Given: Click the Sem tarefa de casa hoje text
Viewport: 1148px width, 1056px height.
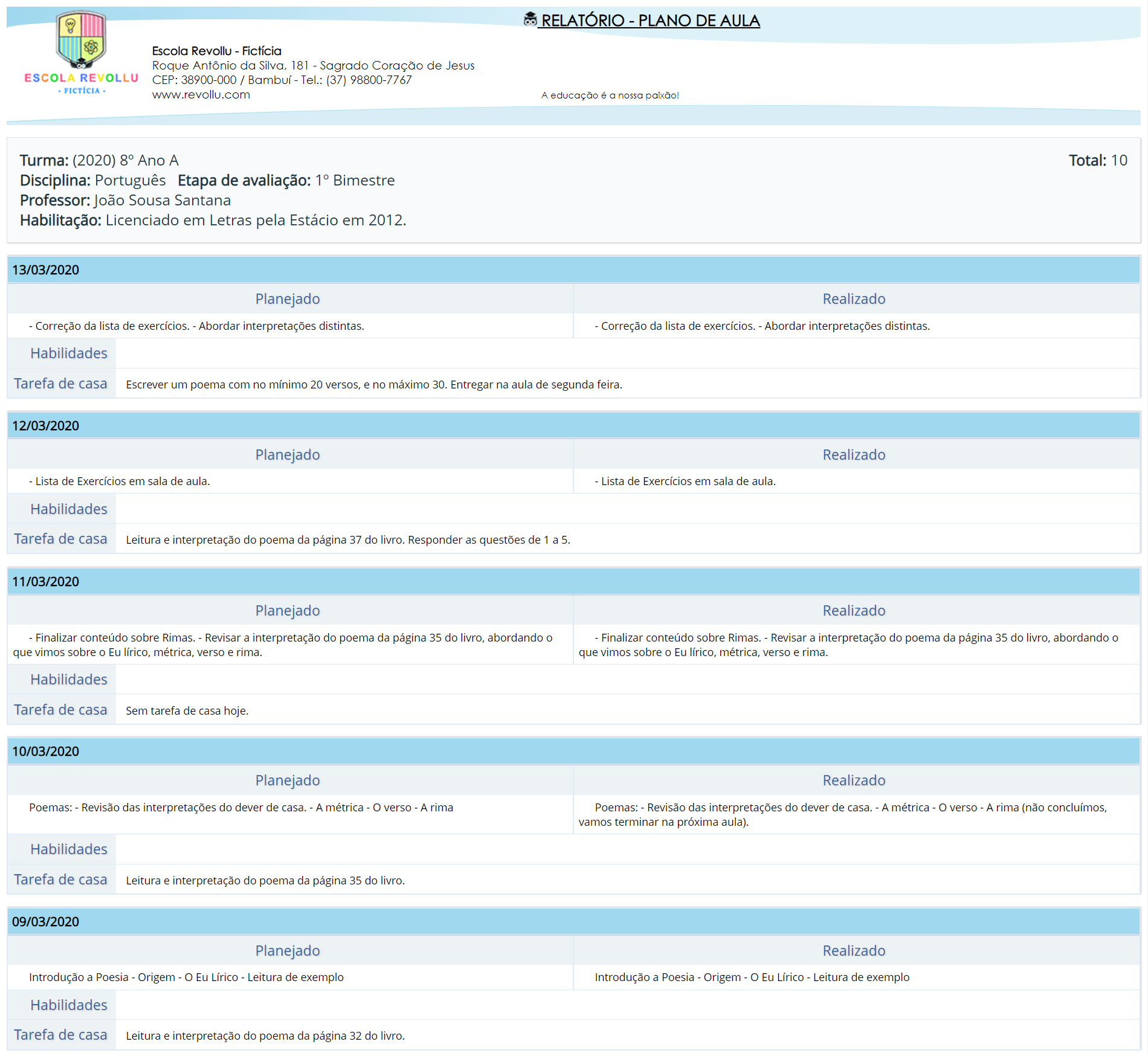Looking at the screenshot, I should click(x=187, y=711).
